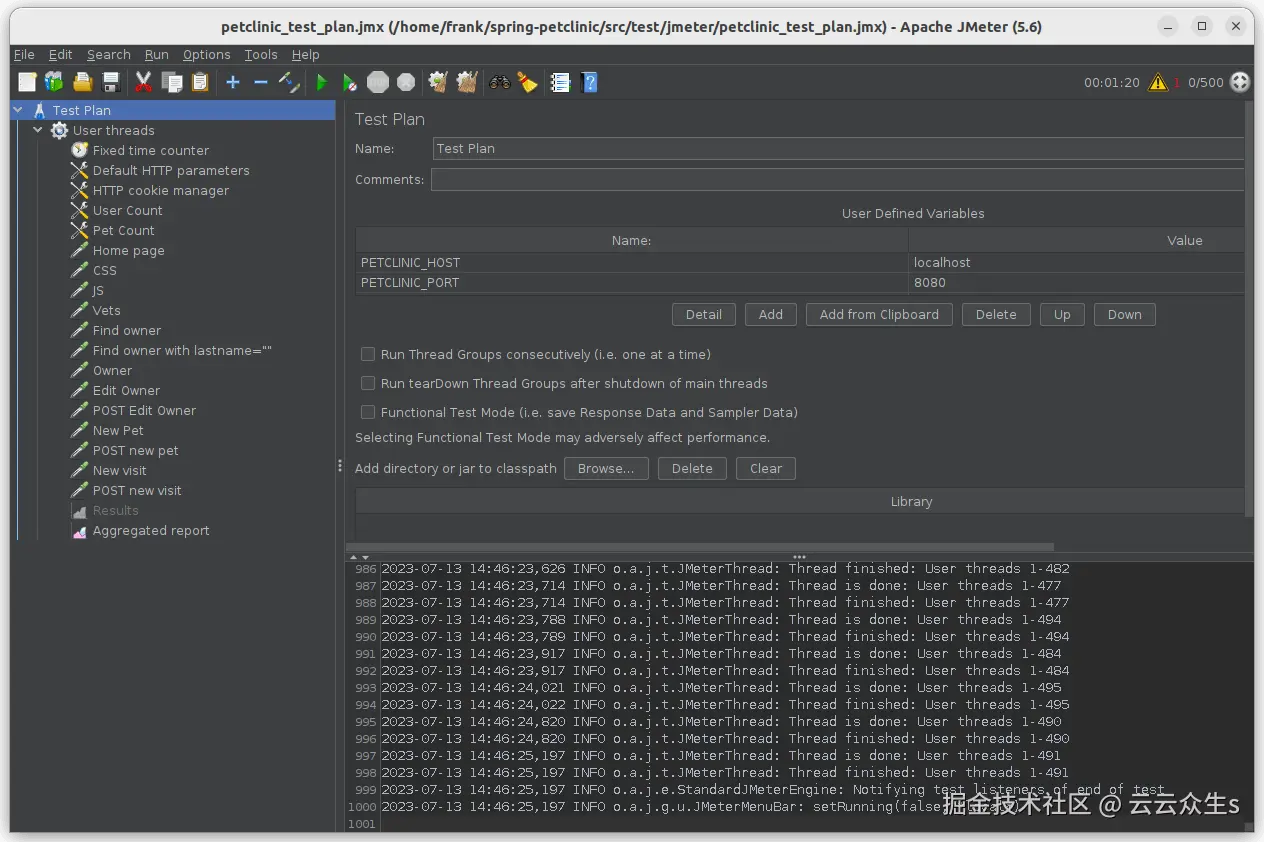This screenshot has height=842, width=1264.
Task: Click the Clear results broom icon
Action: [x=438, y=83]
